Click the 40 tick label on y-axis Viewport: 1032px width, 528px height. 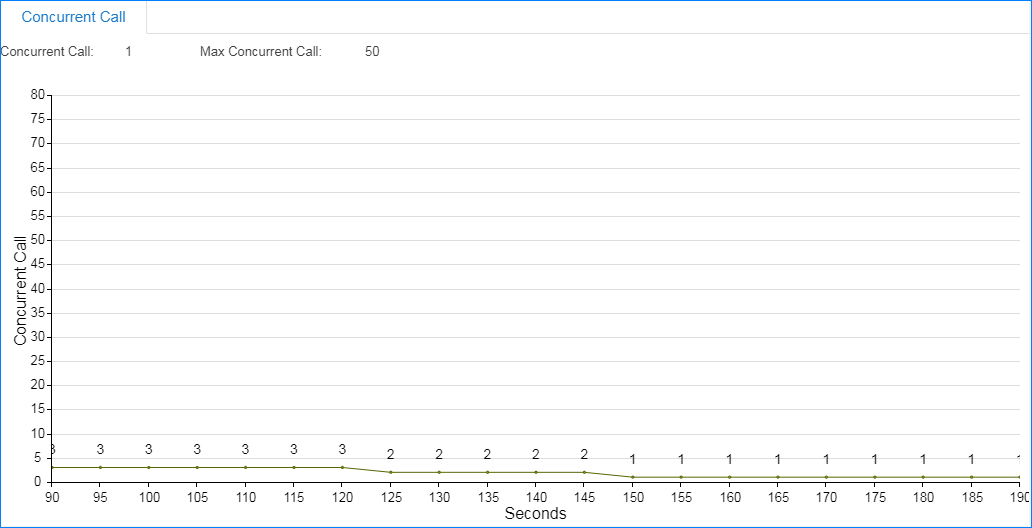click(38, 289)
